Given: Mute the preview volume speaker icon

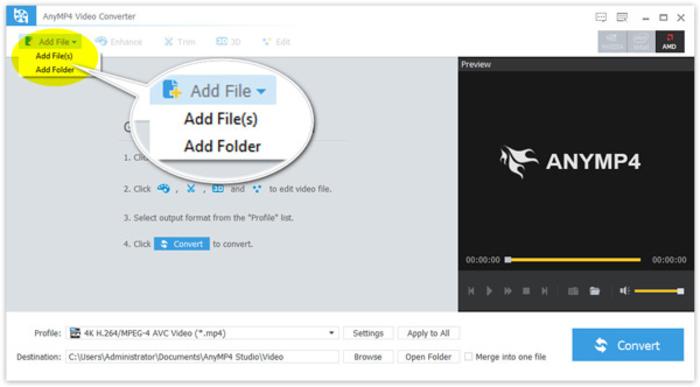Looking at the screenshot, I should click(624, 291).
